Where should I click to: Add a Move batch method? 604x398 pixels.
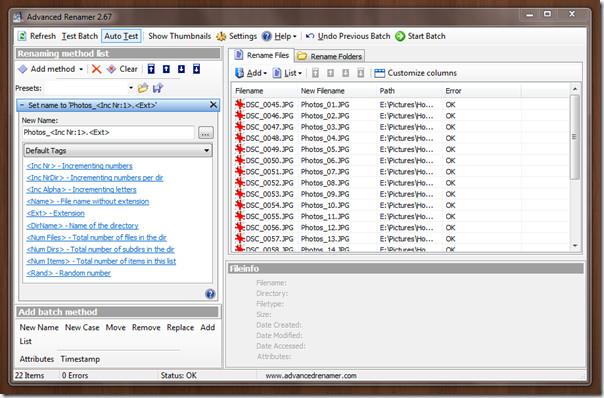pos(116,327)
